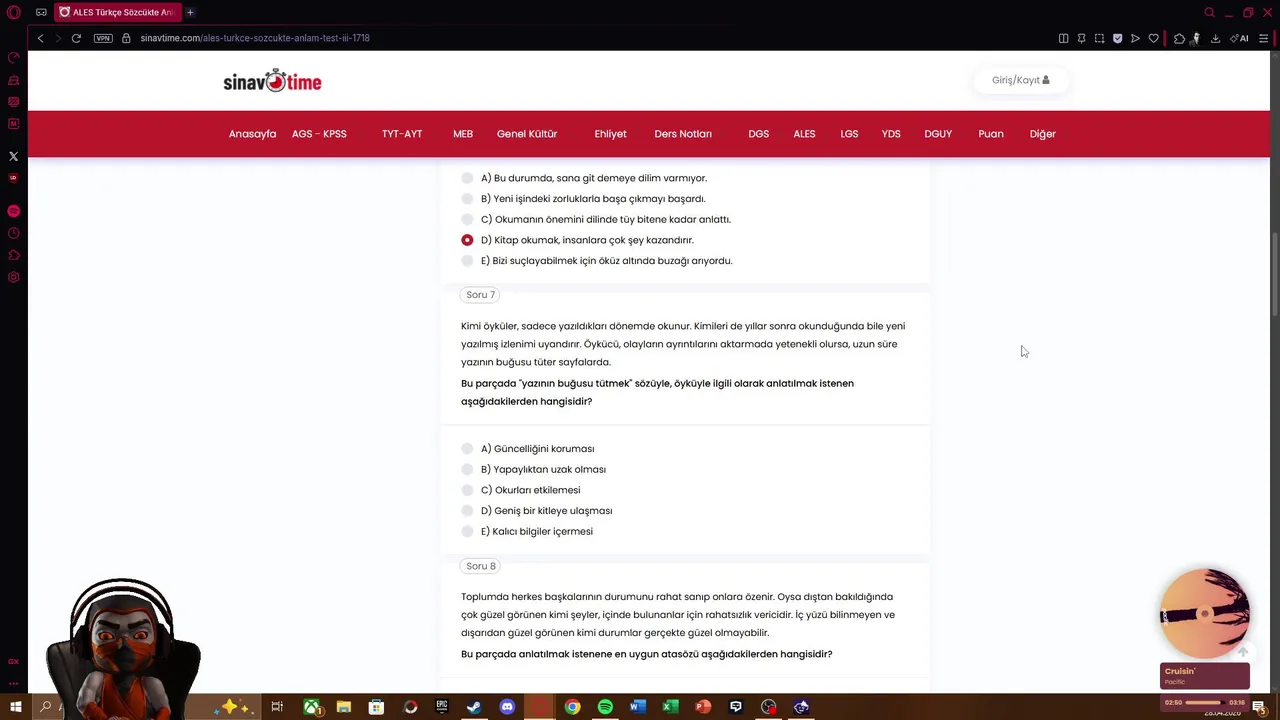Screen dimensions: 1280x720
Task: Click the Windows Start button
Action: pos(14,707)
